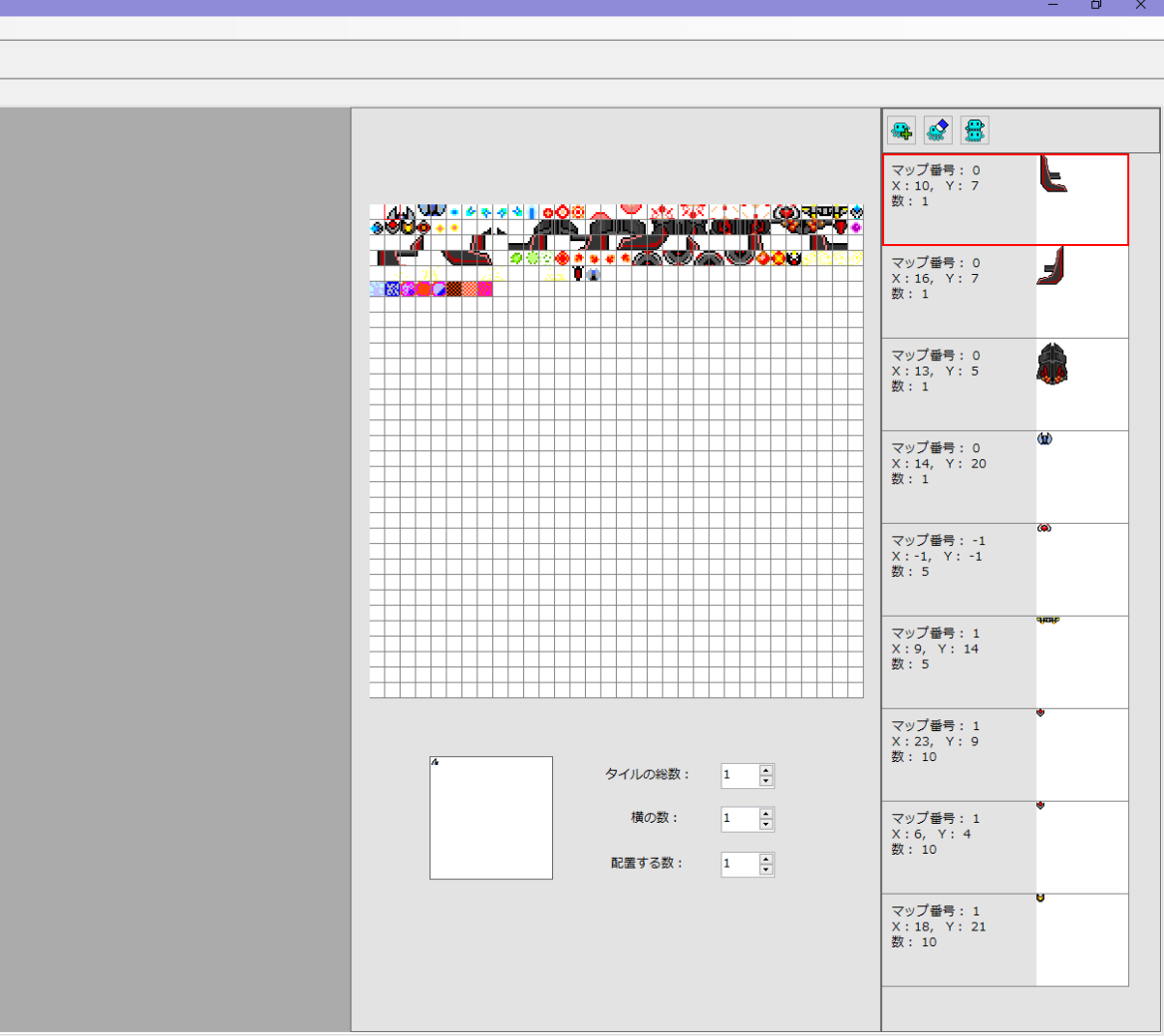Select the entry with map number -1

point(1005,569)
